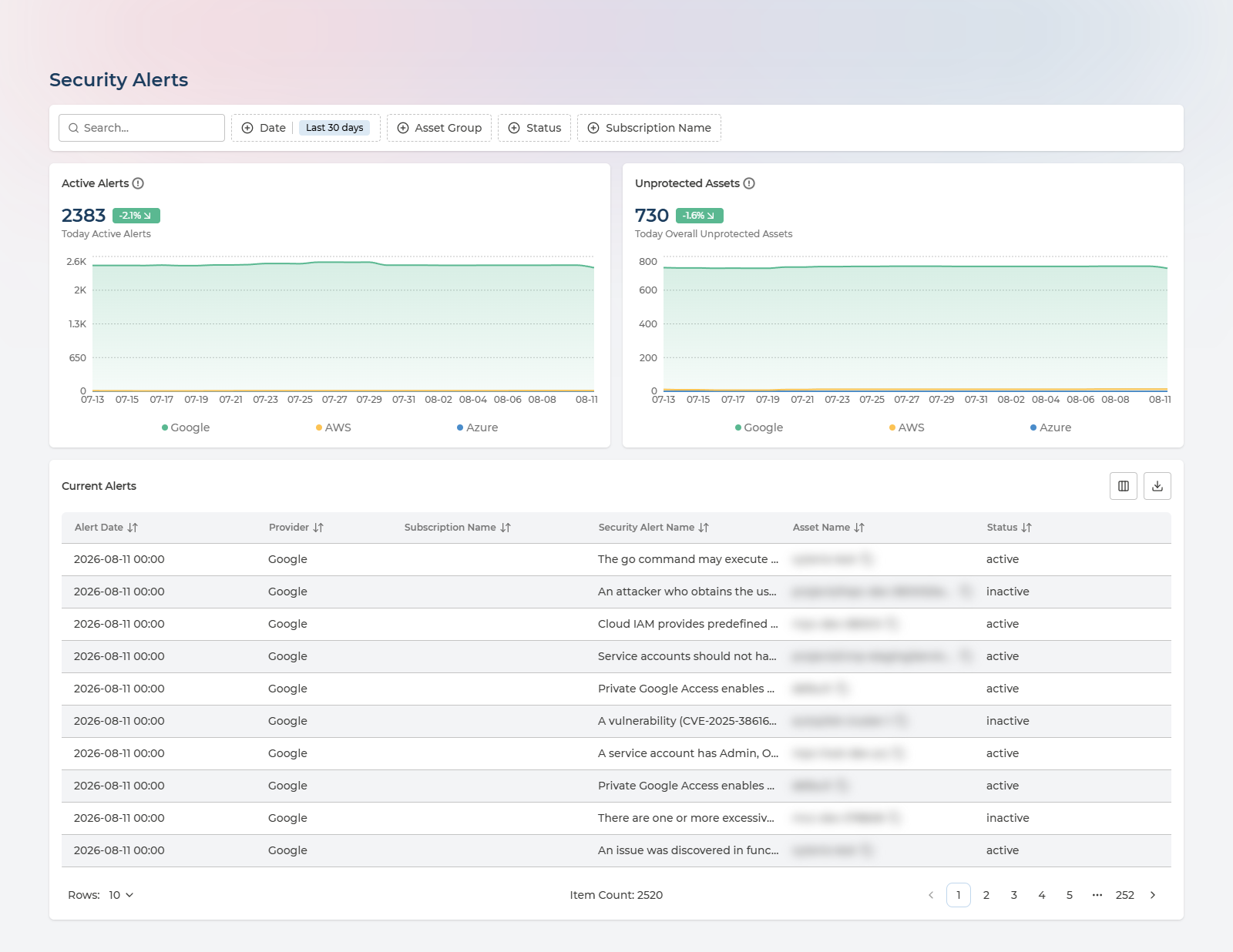The height and width of the screenshot is (952, 1233).
Task: Click the Security Alerts page title
Action: point(119,80)
